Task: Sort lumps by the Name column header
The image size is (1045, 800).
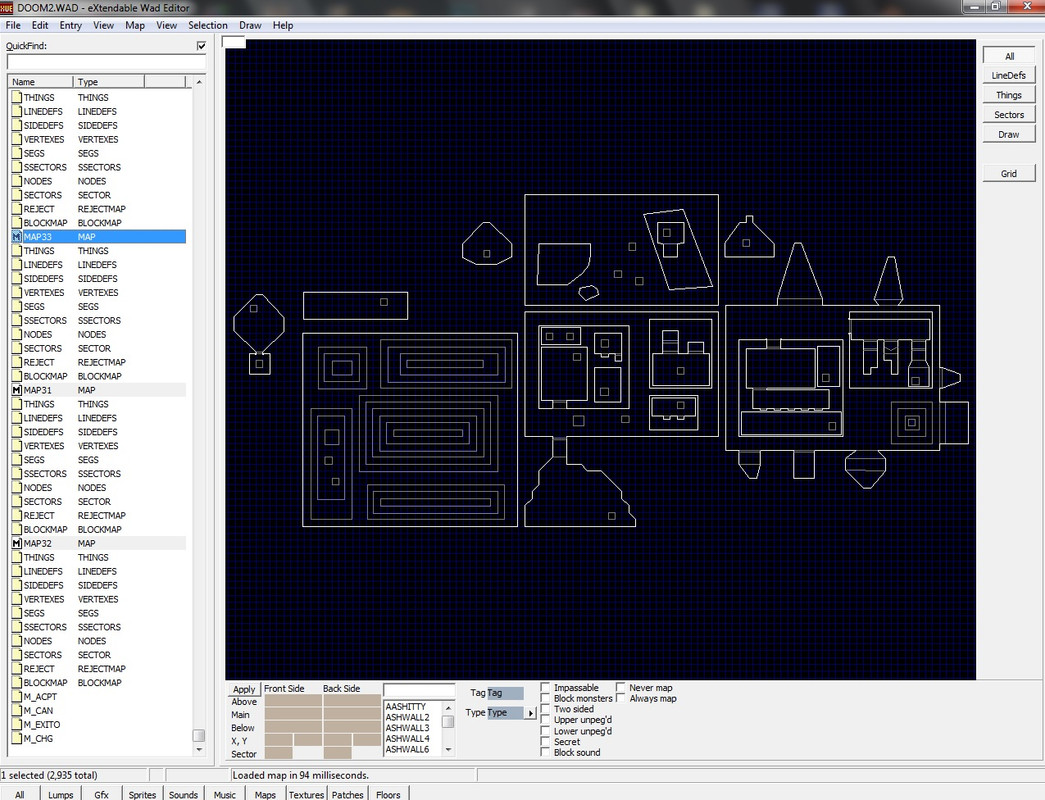Action: [41, 81]
